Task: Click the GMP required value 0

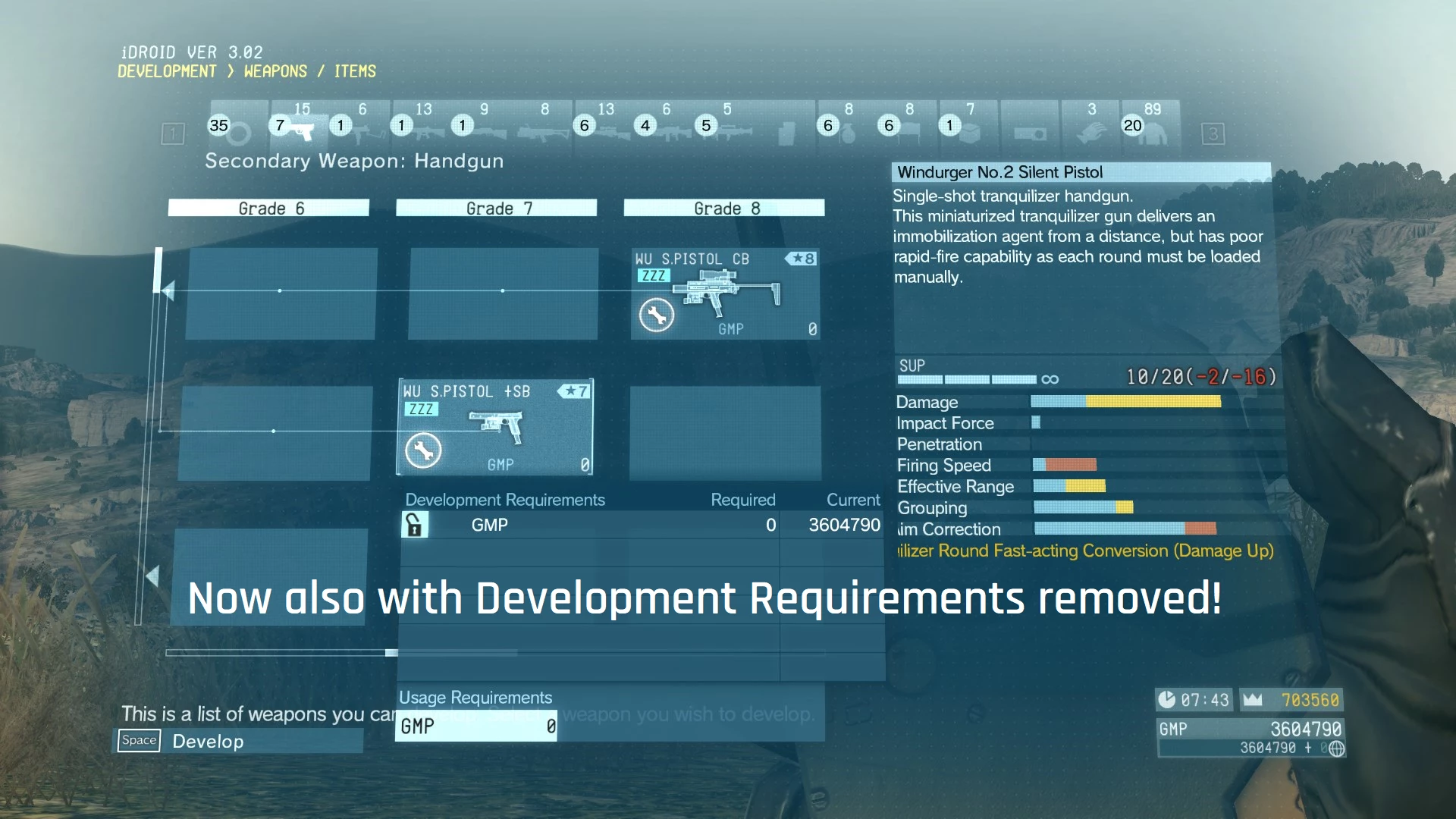Action: point(770,525)
